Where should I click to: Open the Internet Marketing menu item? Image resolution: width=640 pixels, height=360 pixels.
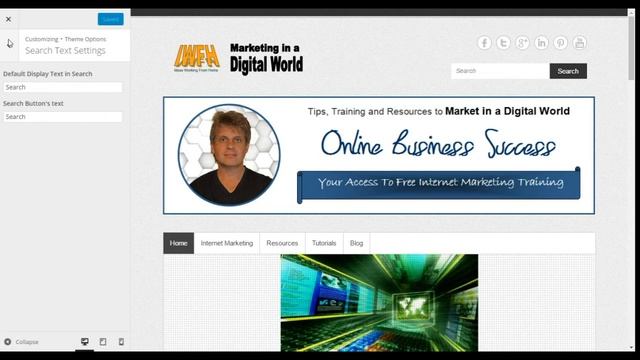227,243
